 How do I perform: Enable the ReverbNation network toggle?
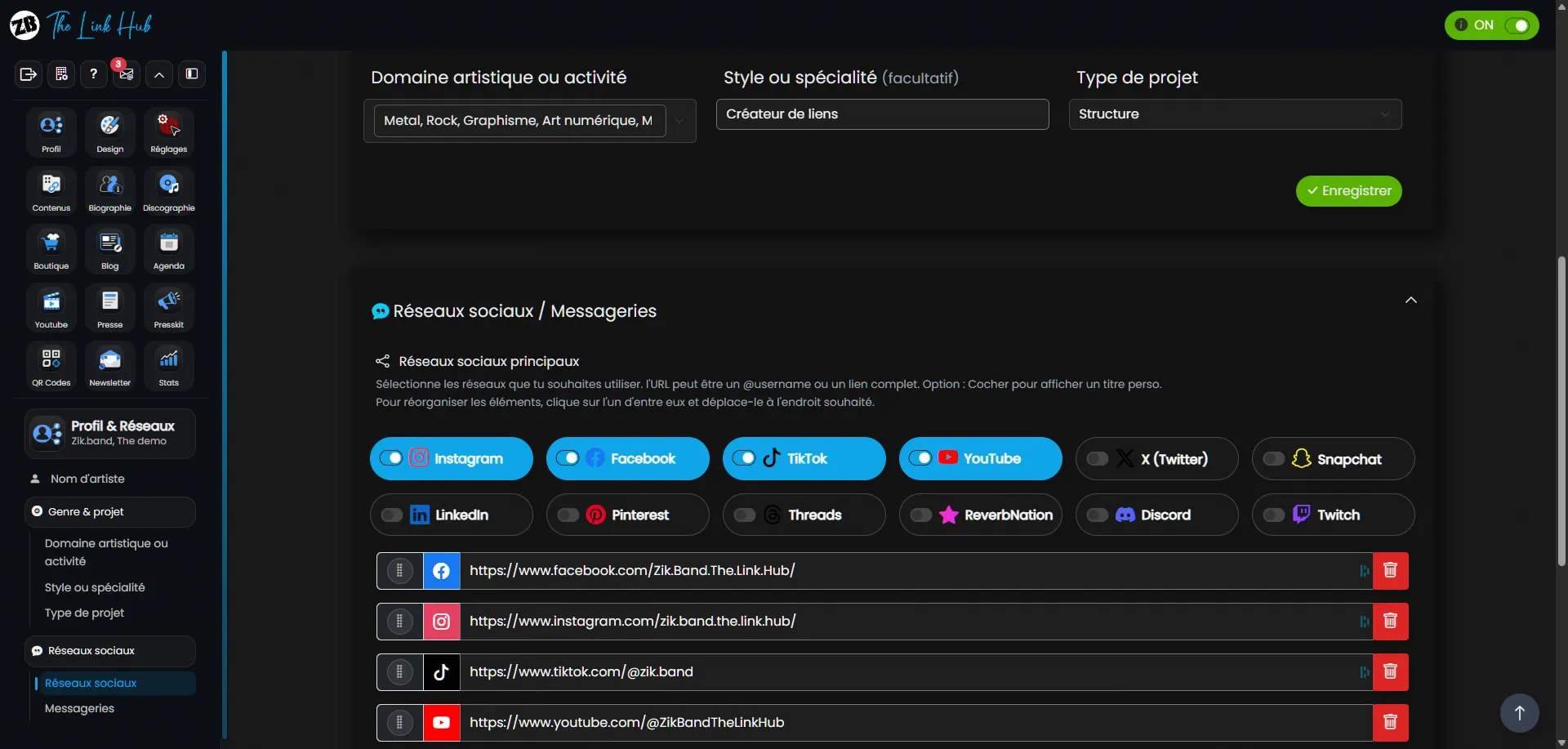click(920, 515)
